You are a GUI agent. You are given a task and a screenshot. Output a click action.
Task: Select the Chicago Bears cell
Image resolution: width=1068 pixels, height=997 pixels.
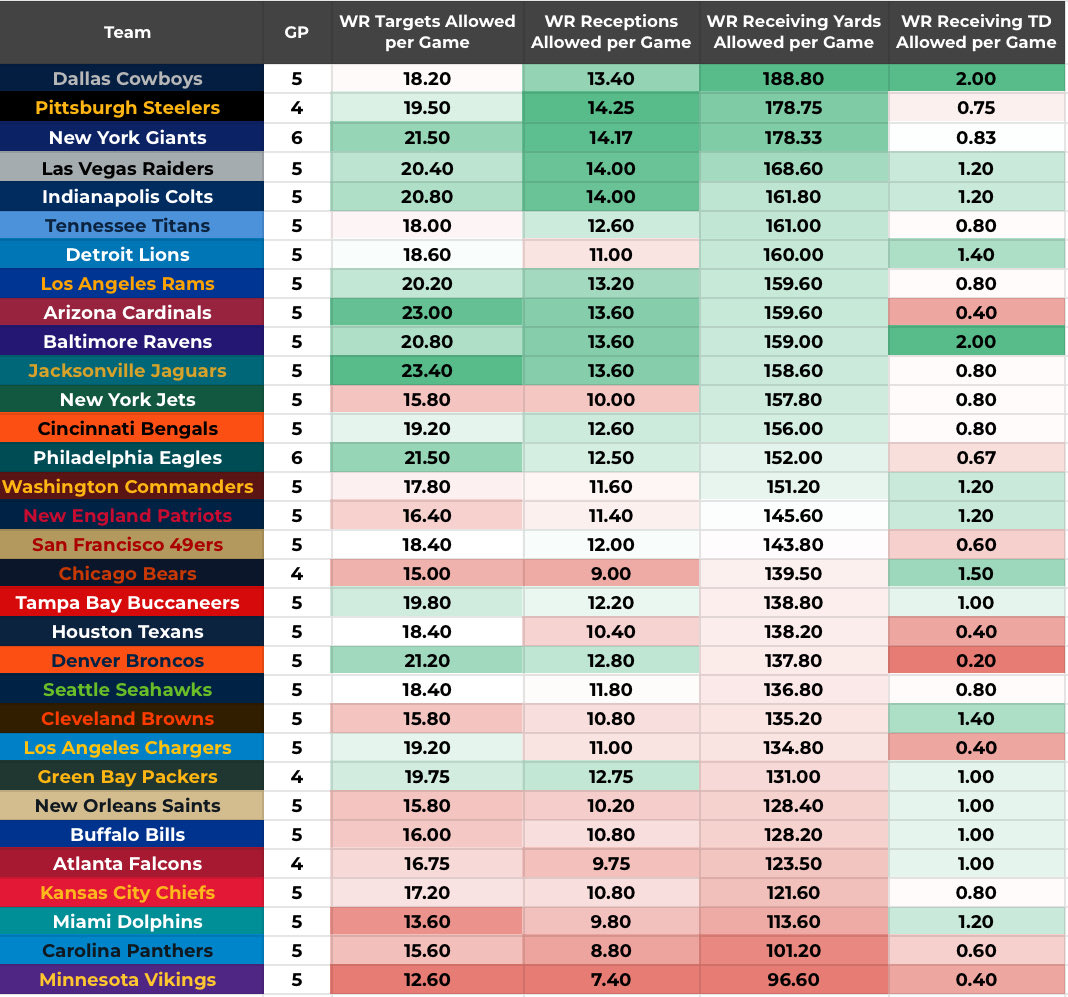pyautogui.click(x=131, y=573)
